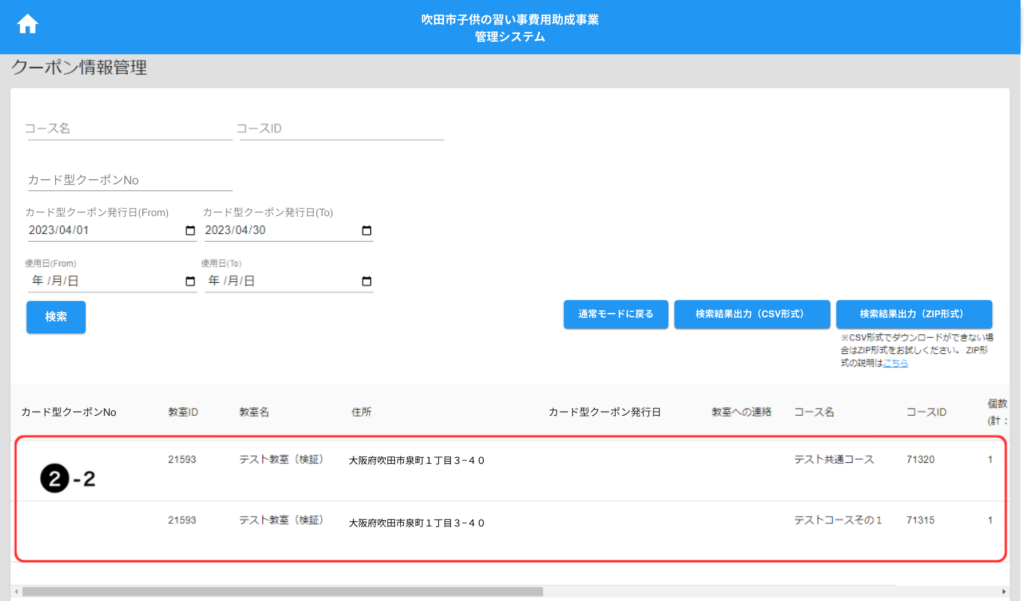This screenshot has width=1024, height=601.
Task: Open the こちら link for ZIP explanation
Action: tap(895, 363)
